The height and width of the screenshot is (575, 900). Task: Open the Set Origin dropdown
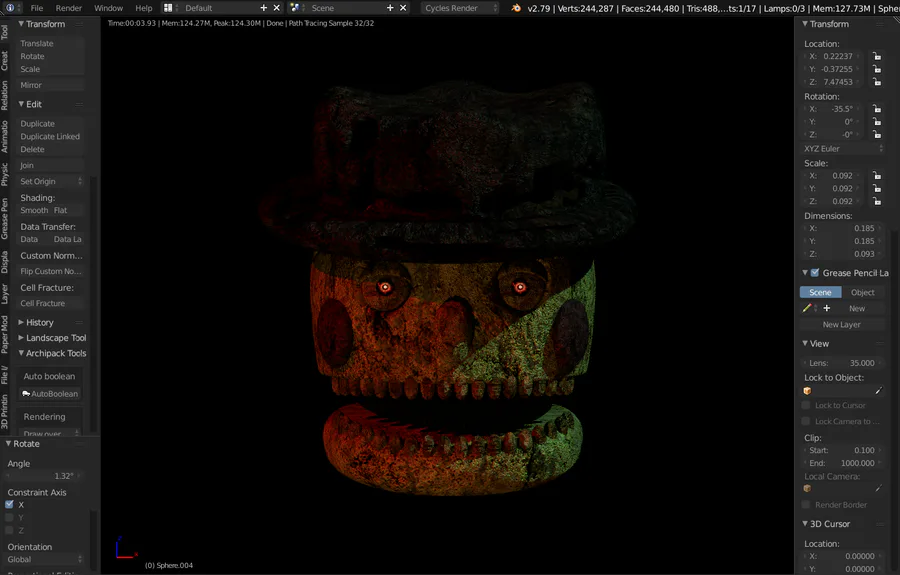(x=51, y=181)
